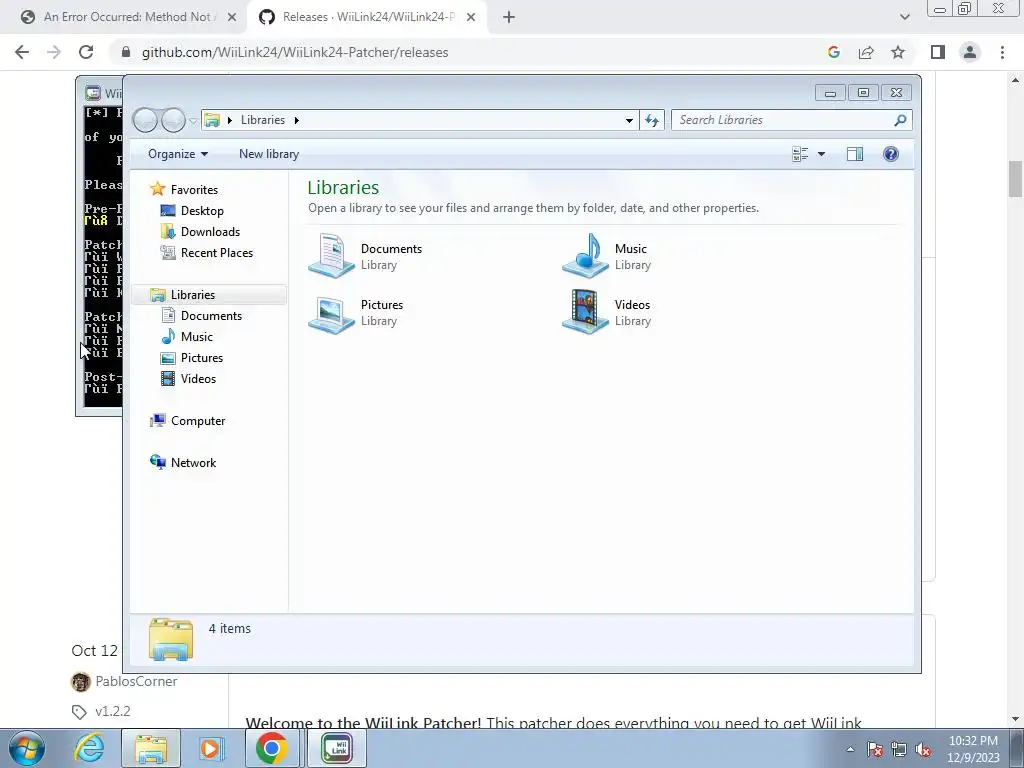Open Windows Media Player from taskbar

(x=211, y=748)
